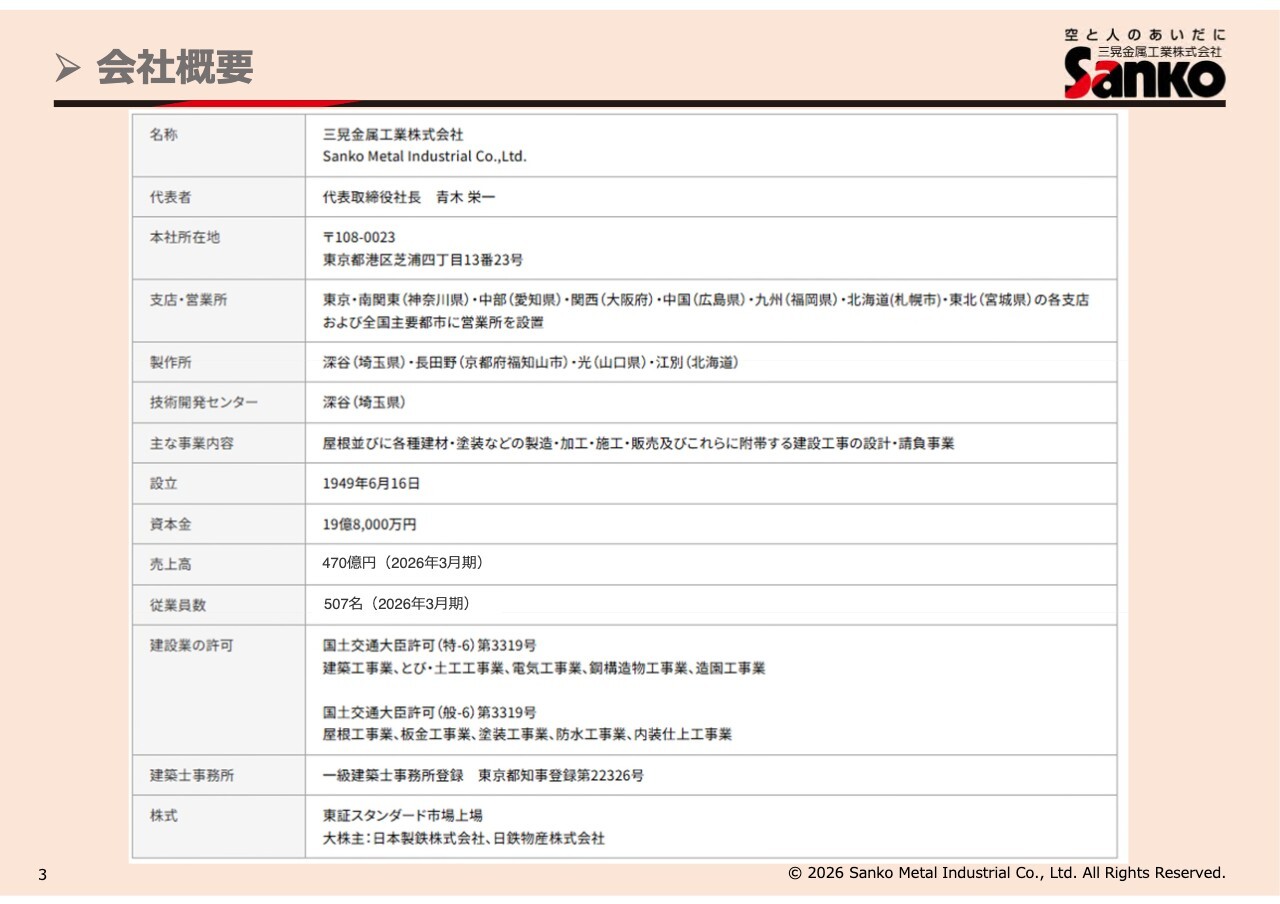This screenshot has height=904, width=1280.
Task: Click the 製作所 row label
Action: tap(170, 363)
